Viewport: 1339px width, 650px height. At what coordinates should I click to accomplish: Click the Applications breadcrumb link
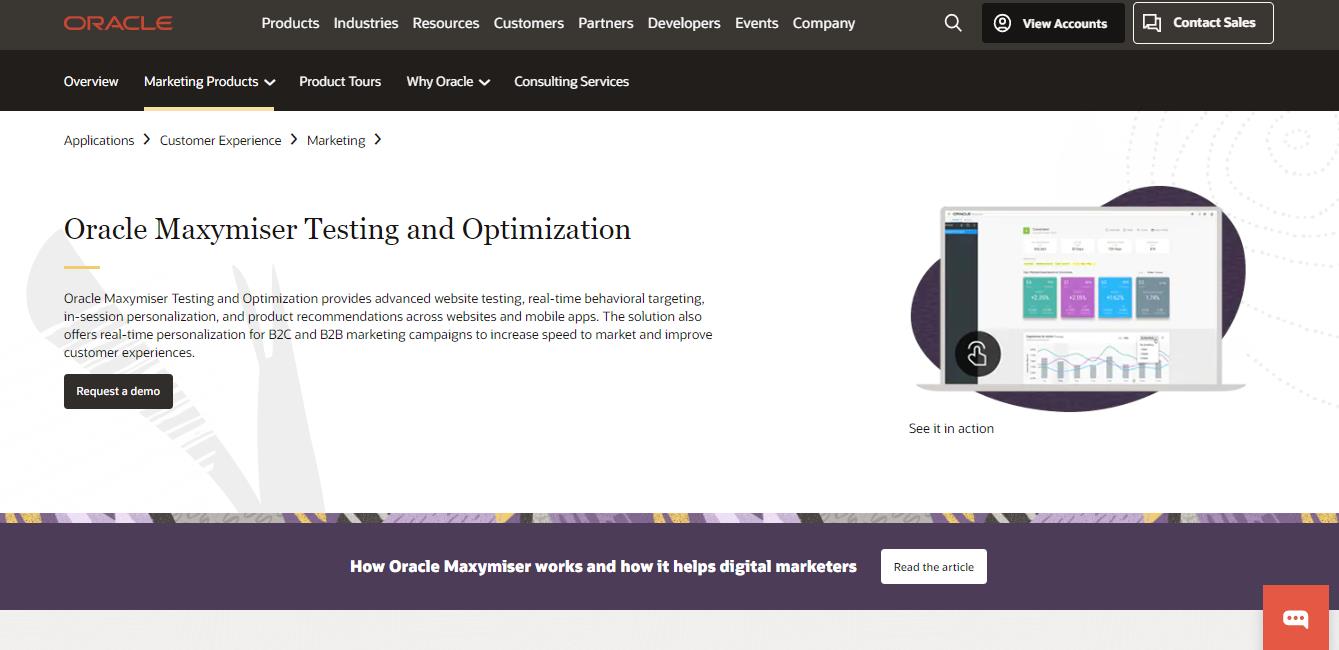pos(99,141)
